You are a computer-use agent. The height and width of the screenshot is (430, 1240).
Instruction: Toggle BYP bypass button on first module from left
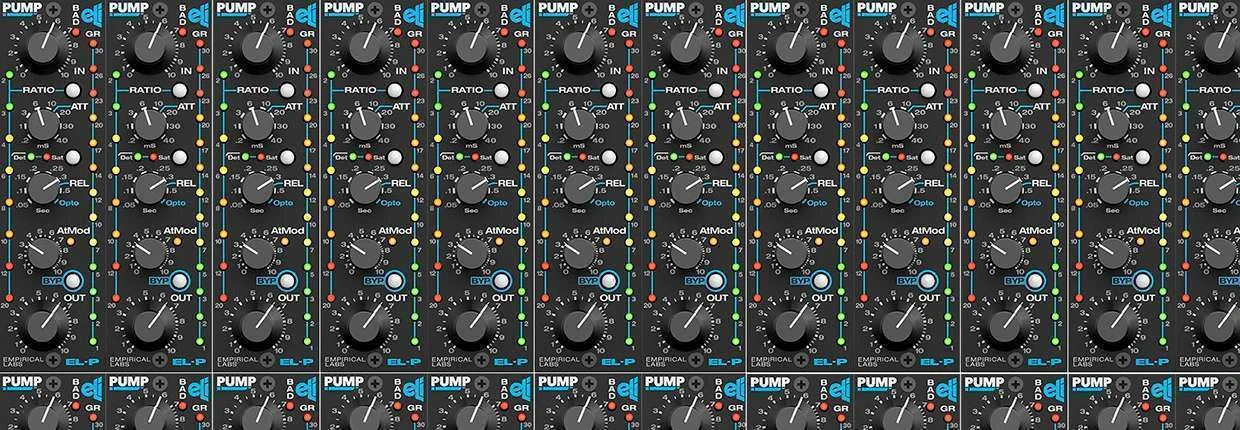point(73,281)
